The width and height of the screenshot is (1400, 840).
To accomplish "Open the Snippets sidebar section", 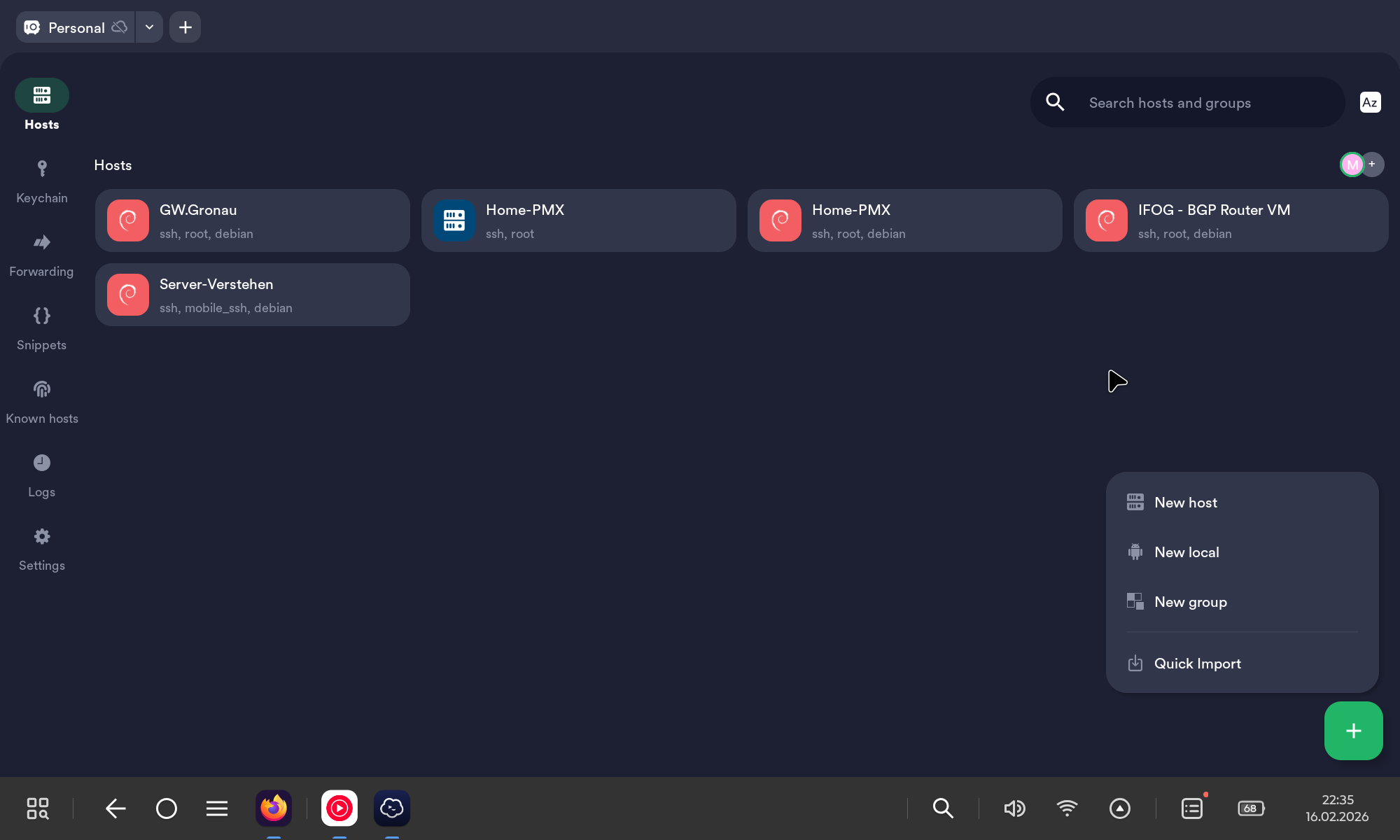I will pos(42,329).
